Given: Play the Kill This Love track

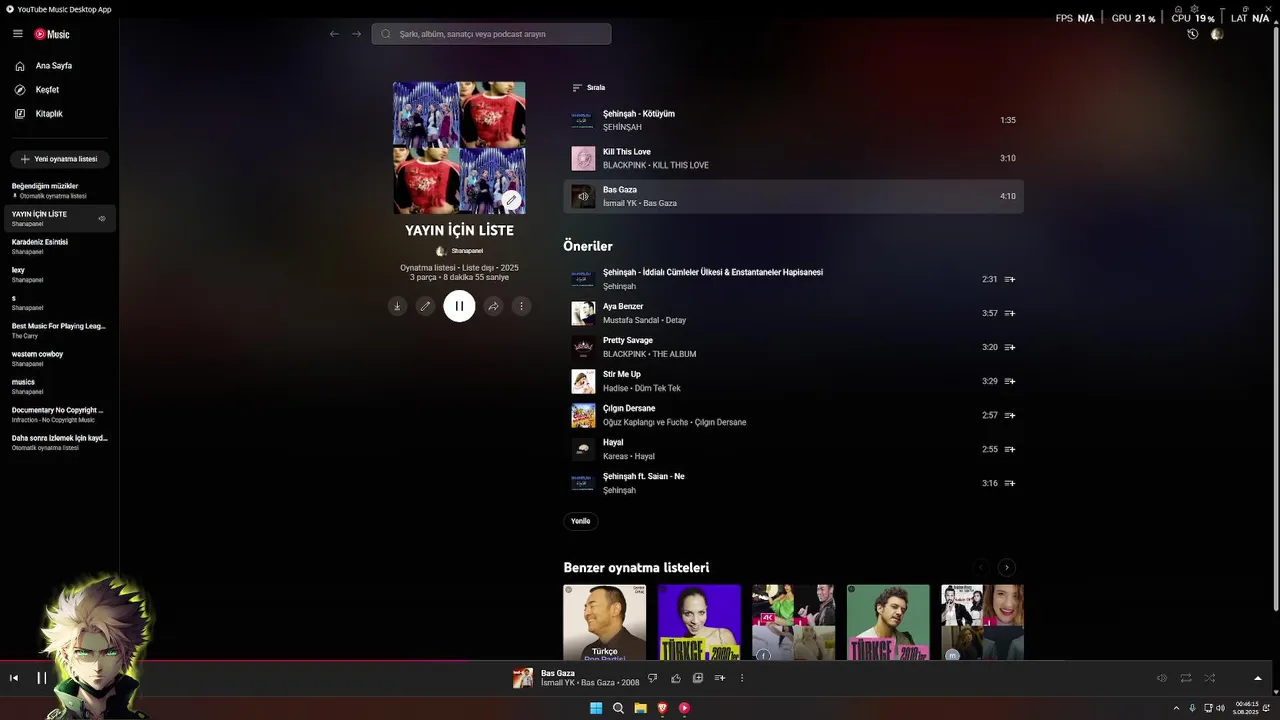Looking at the screenshot, I should point(793,158).
